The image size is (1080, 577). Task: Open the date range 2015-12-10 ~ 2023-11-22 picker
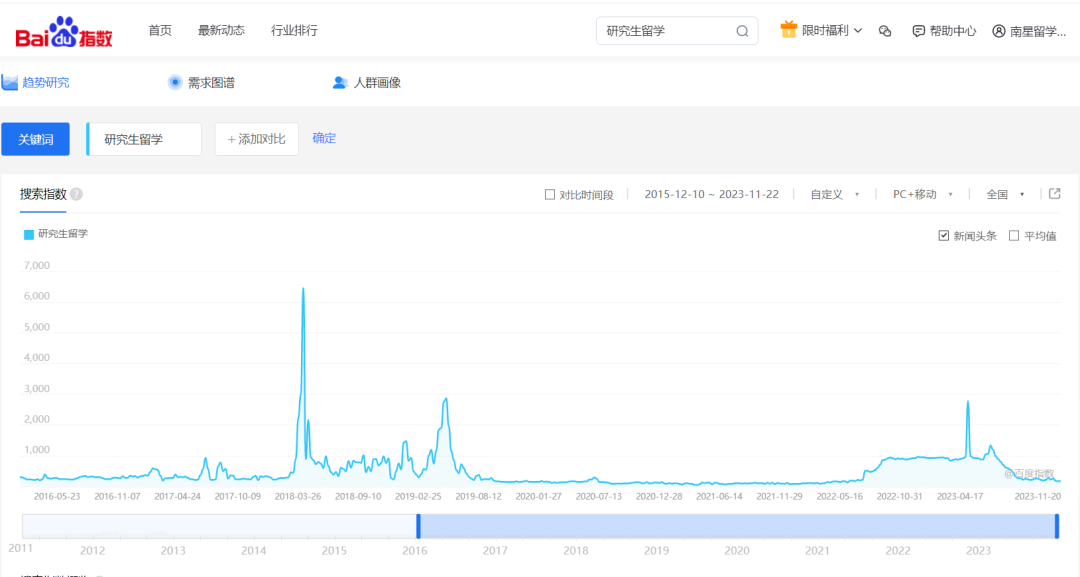tap(712, 194)
